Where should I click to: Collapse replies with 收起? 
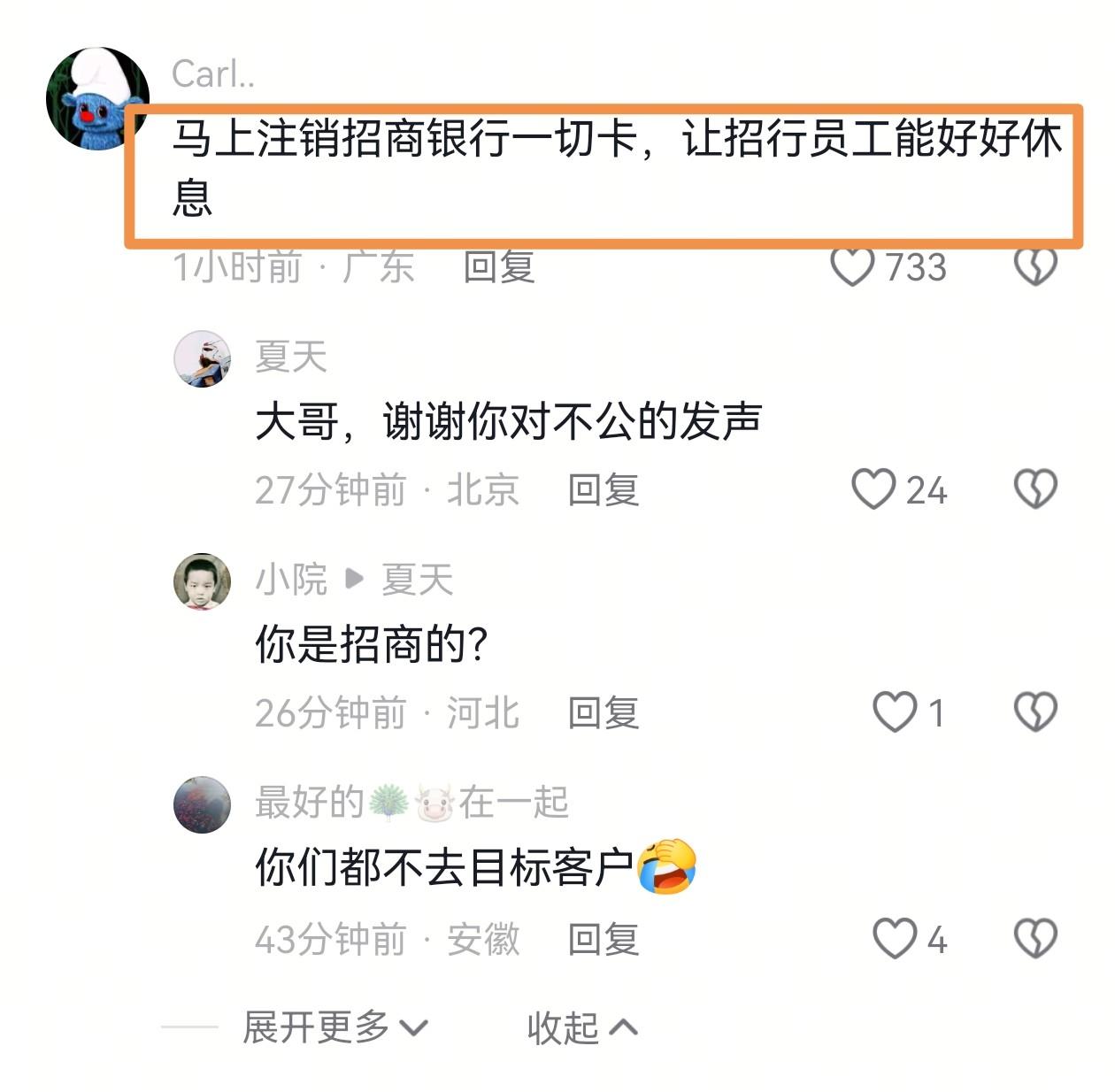point(582,1027)
